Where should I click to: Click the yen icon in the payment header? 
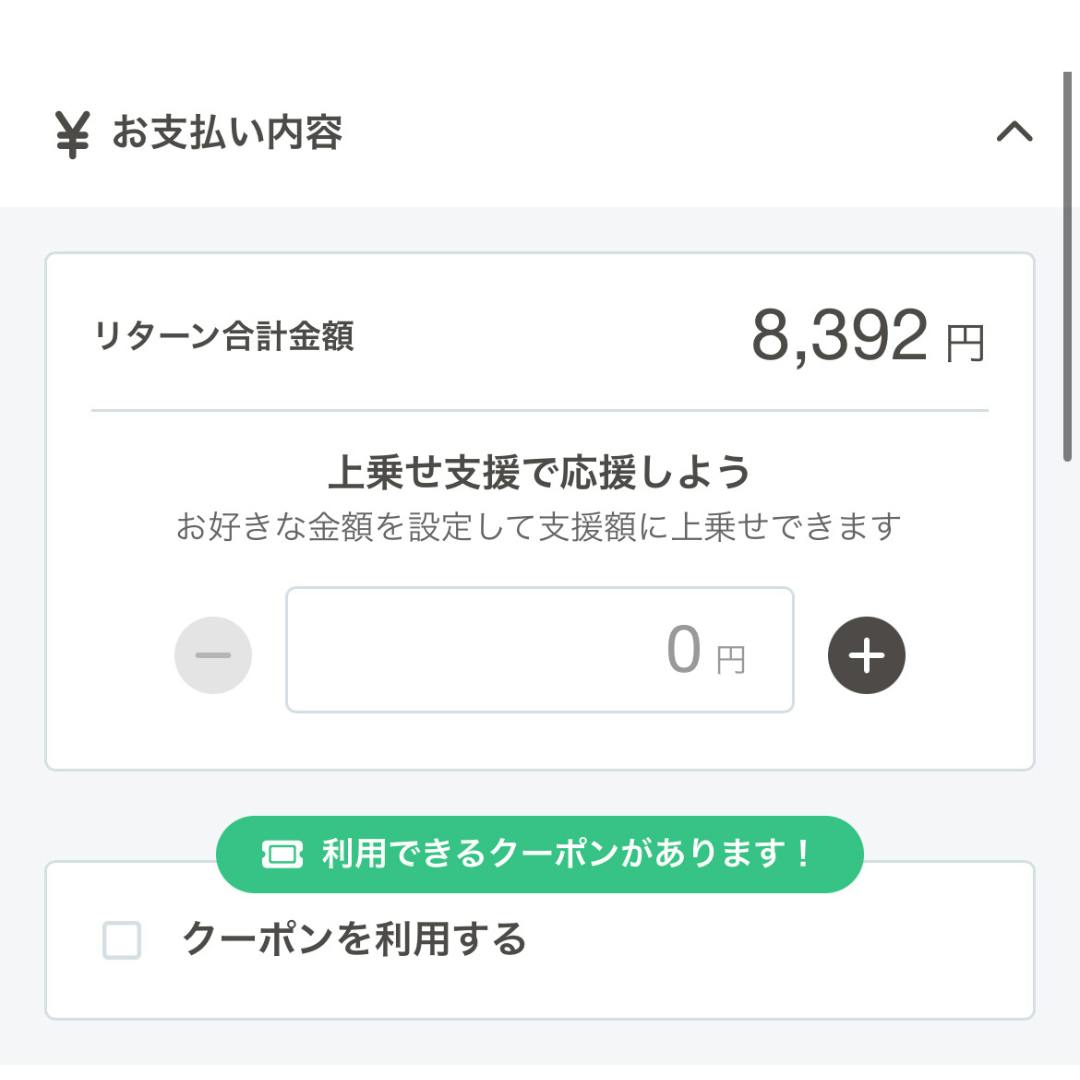coord(72,134)
